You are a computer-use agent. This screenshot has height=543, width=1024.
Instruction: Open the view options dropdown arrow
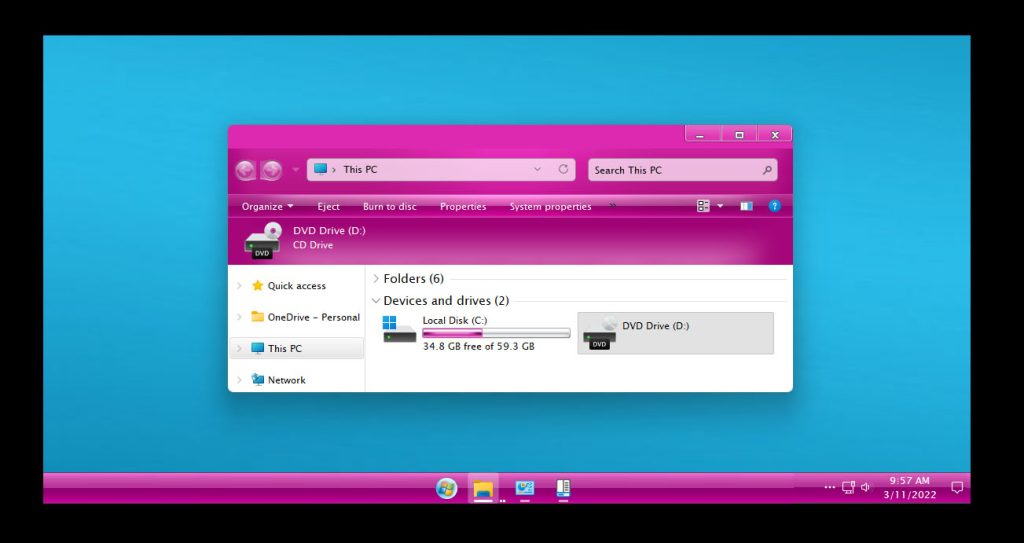720,206
